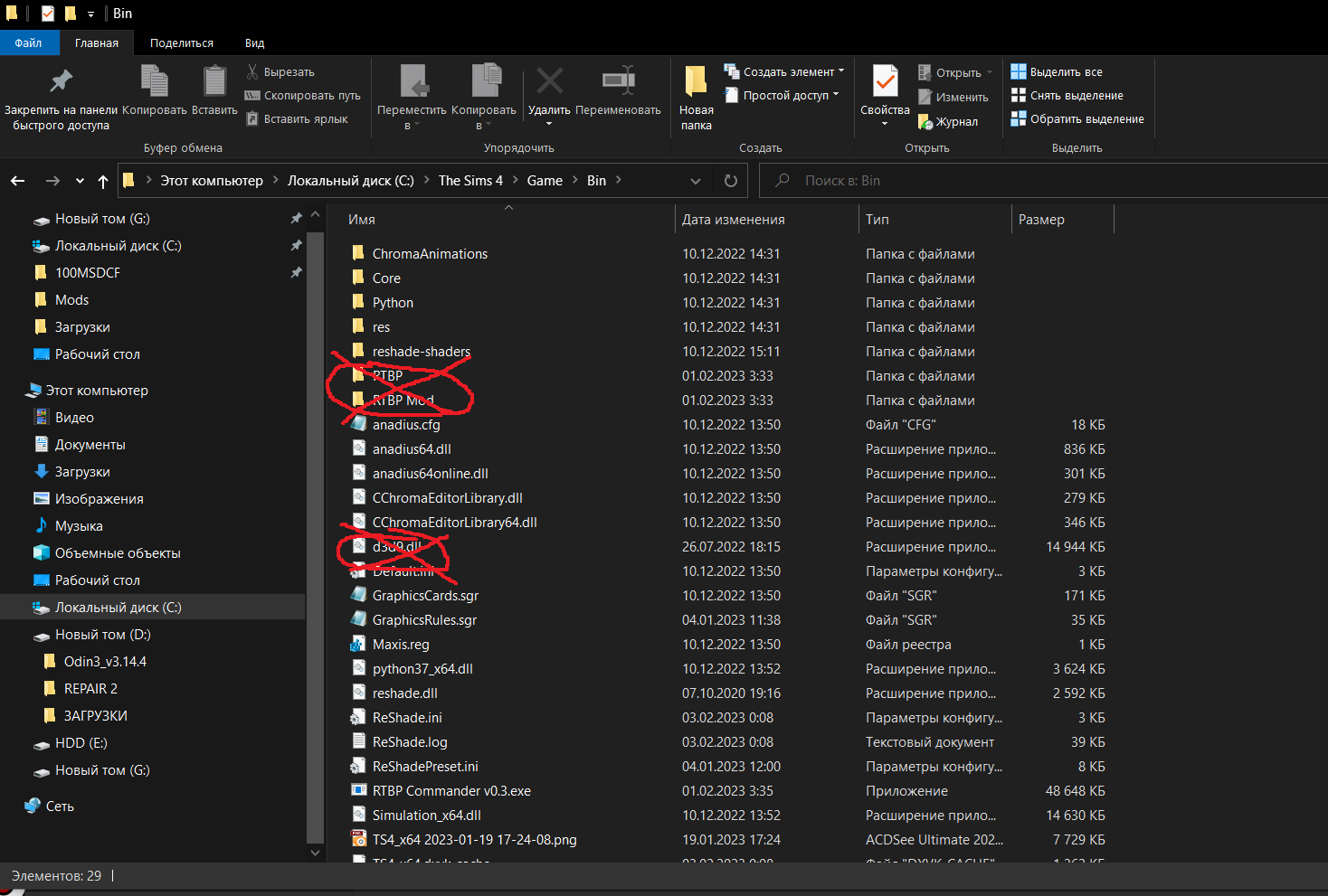The image size is (1328, 896).
Task: Click Вставить ярлык (Paste shortcut)
Action: (298, 118)
